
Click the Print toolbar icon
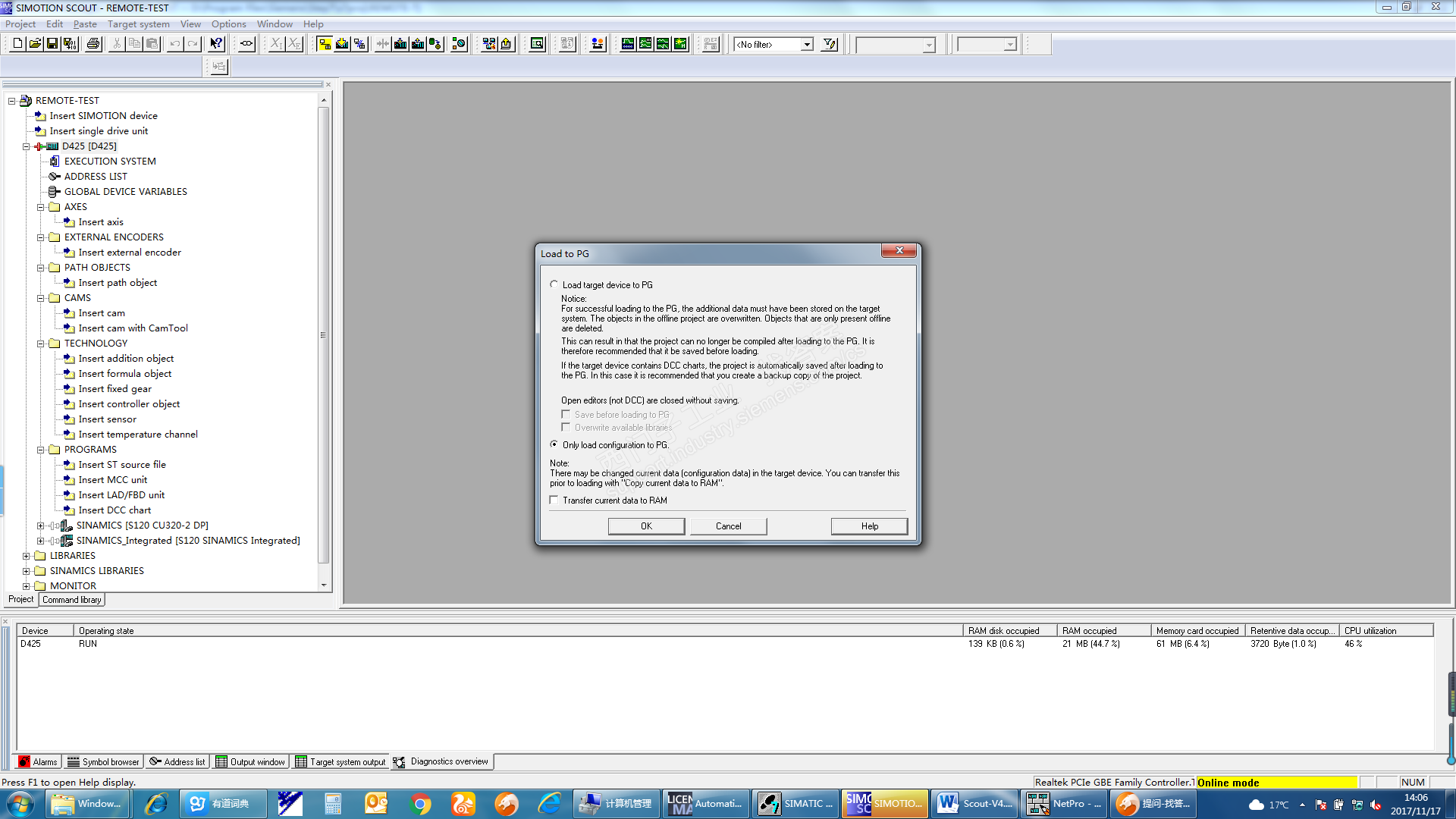(93, 44)
